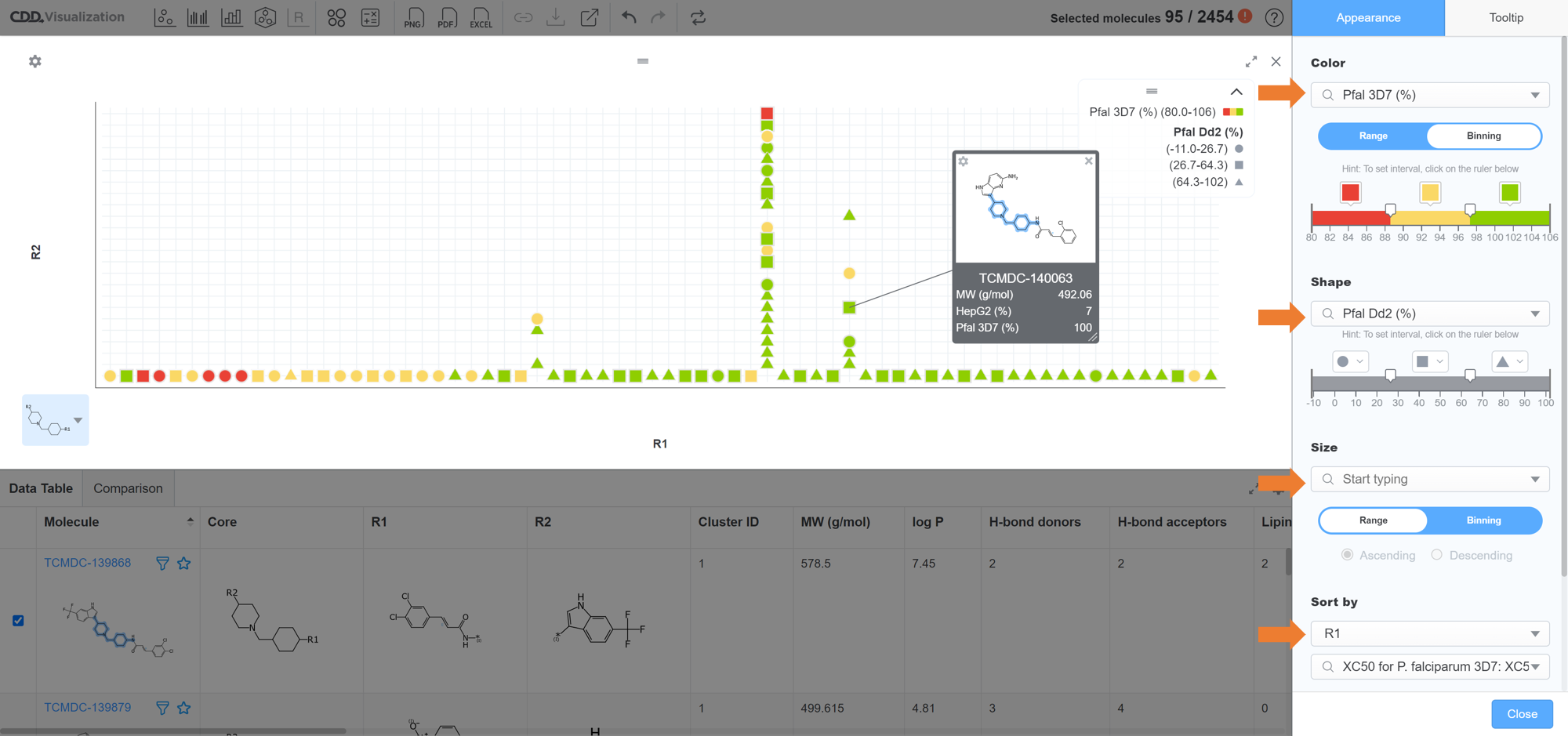This screenshot has height=736, width=1568.
Task: Collapse the plot legend panel
Action: (1236, 92)
